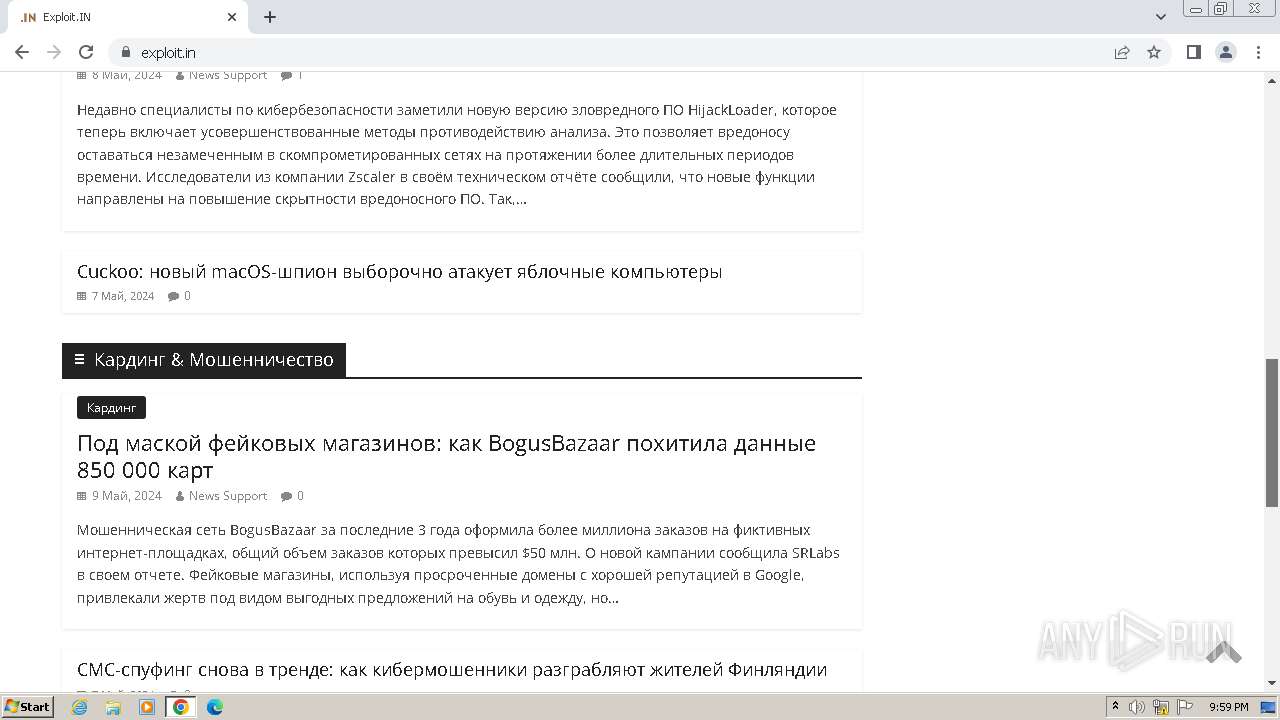Click the HijackLoader article excerpt text
This screenshot has height=720, width=1280.
(x=457, y=154)
